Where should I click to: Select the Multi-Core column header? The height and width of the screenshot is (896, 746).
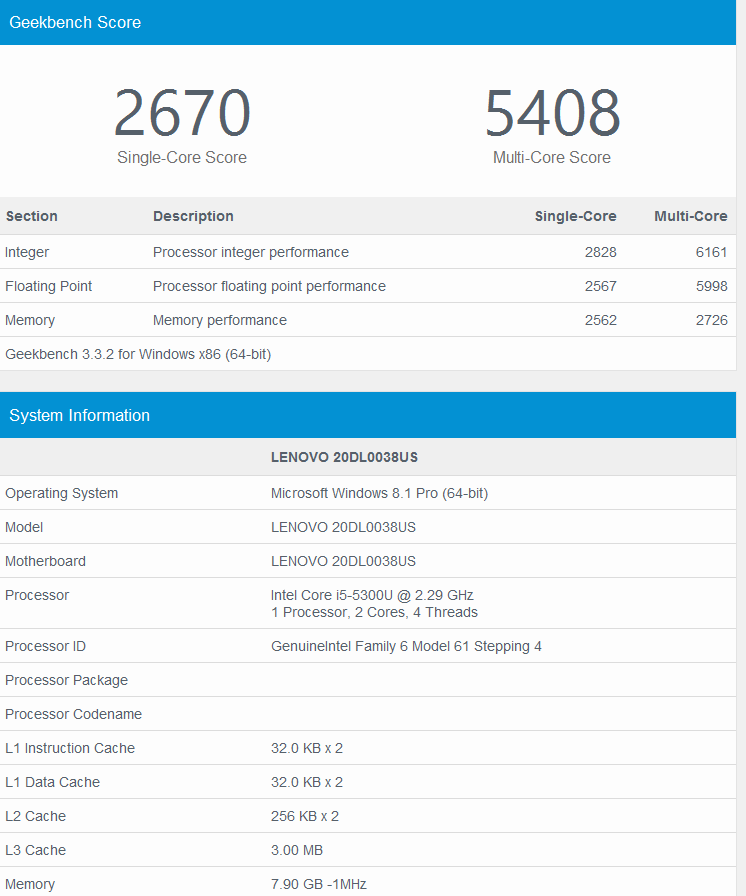[x=690, y=216]
